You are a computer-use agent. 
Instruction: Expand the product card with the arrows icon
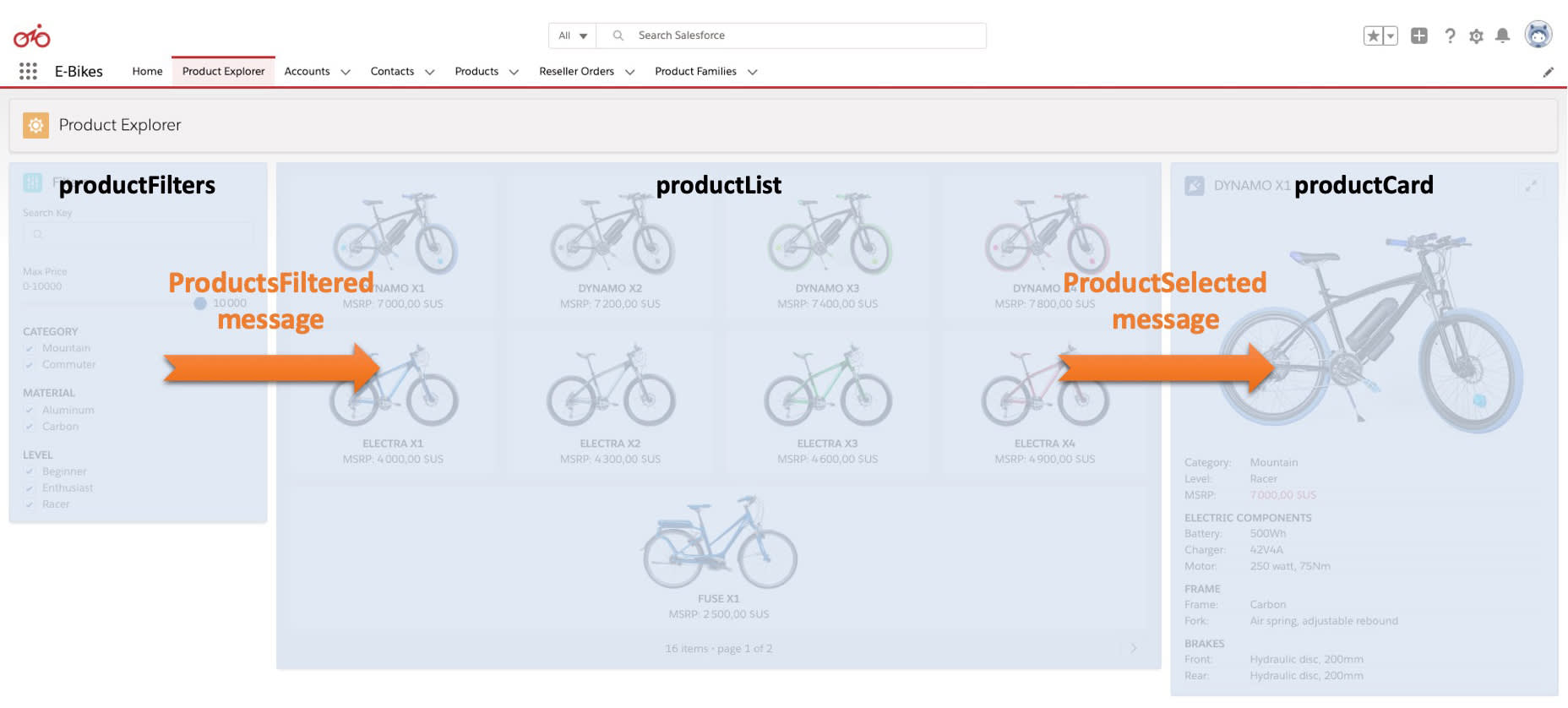click(1531, 185)
